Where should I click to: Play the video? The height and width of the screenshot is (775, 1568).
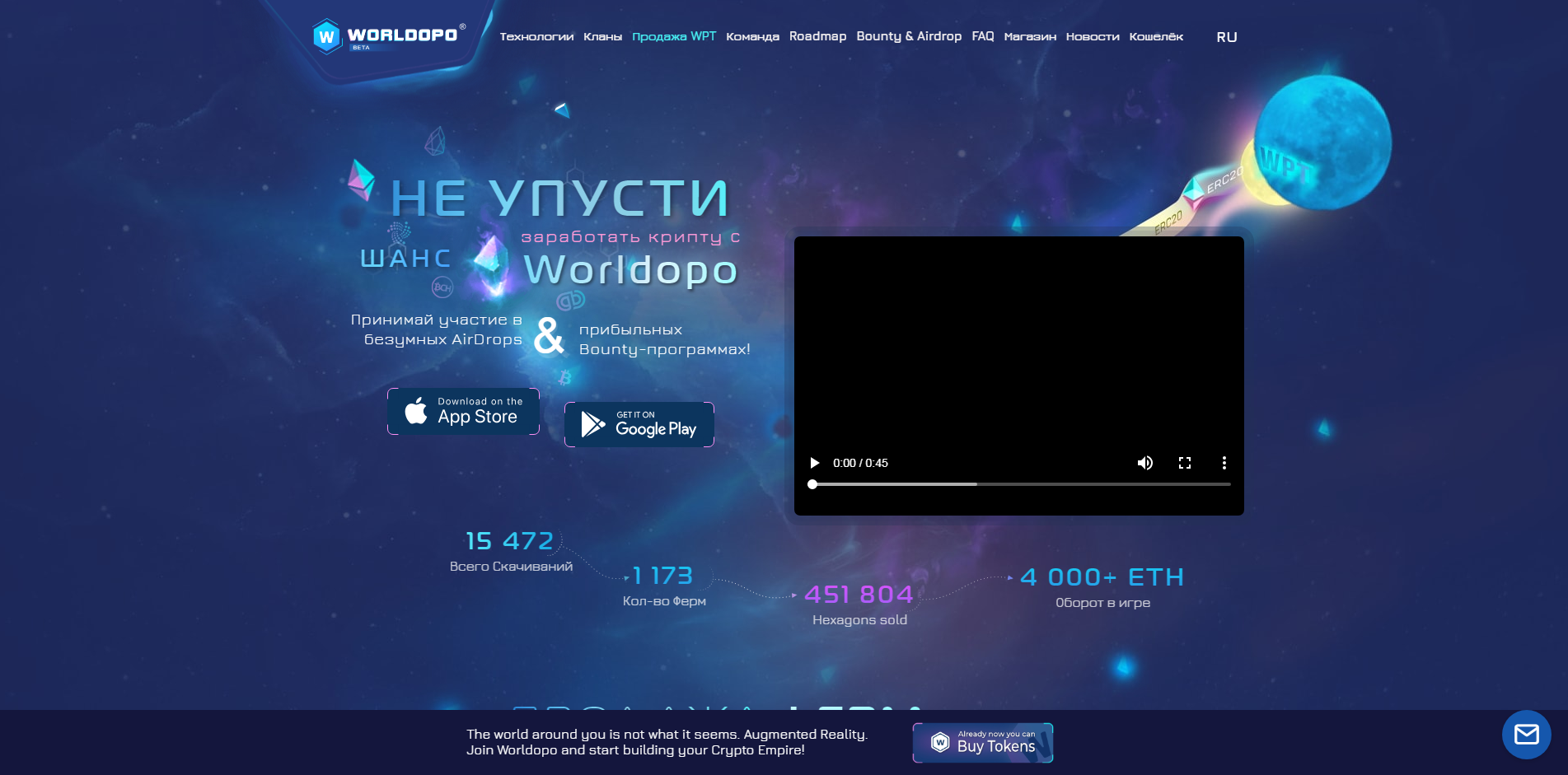point(814,463)
